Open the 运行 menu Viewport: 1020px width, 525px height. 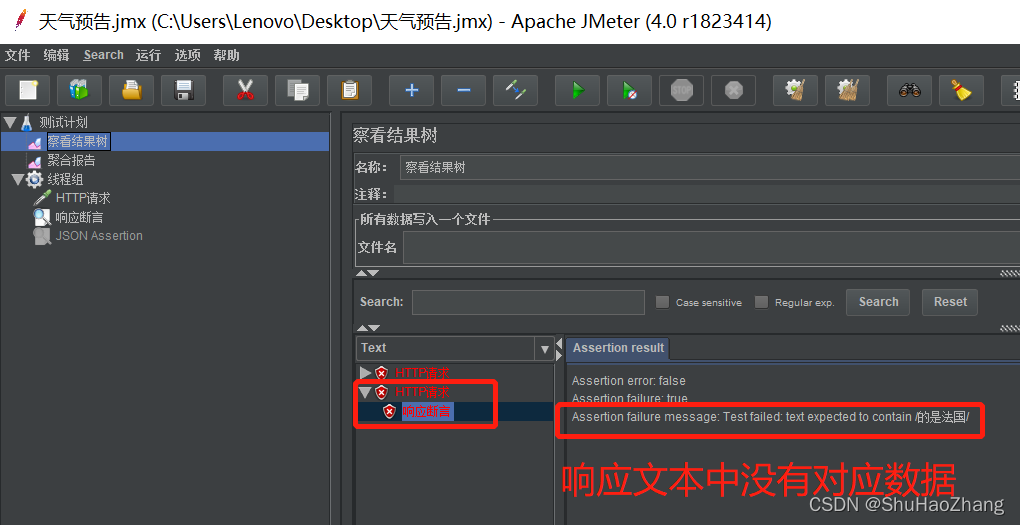[x=148, y=55]
